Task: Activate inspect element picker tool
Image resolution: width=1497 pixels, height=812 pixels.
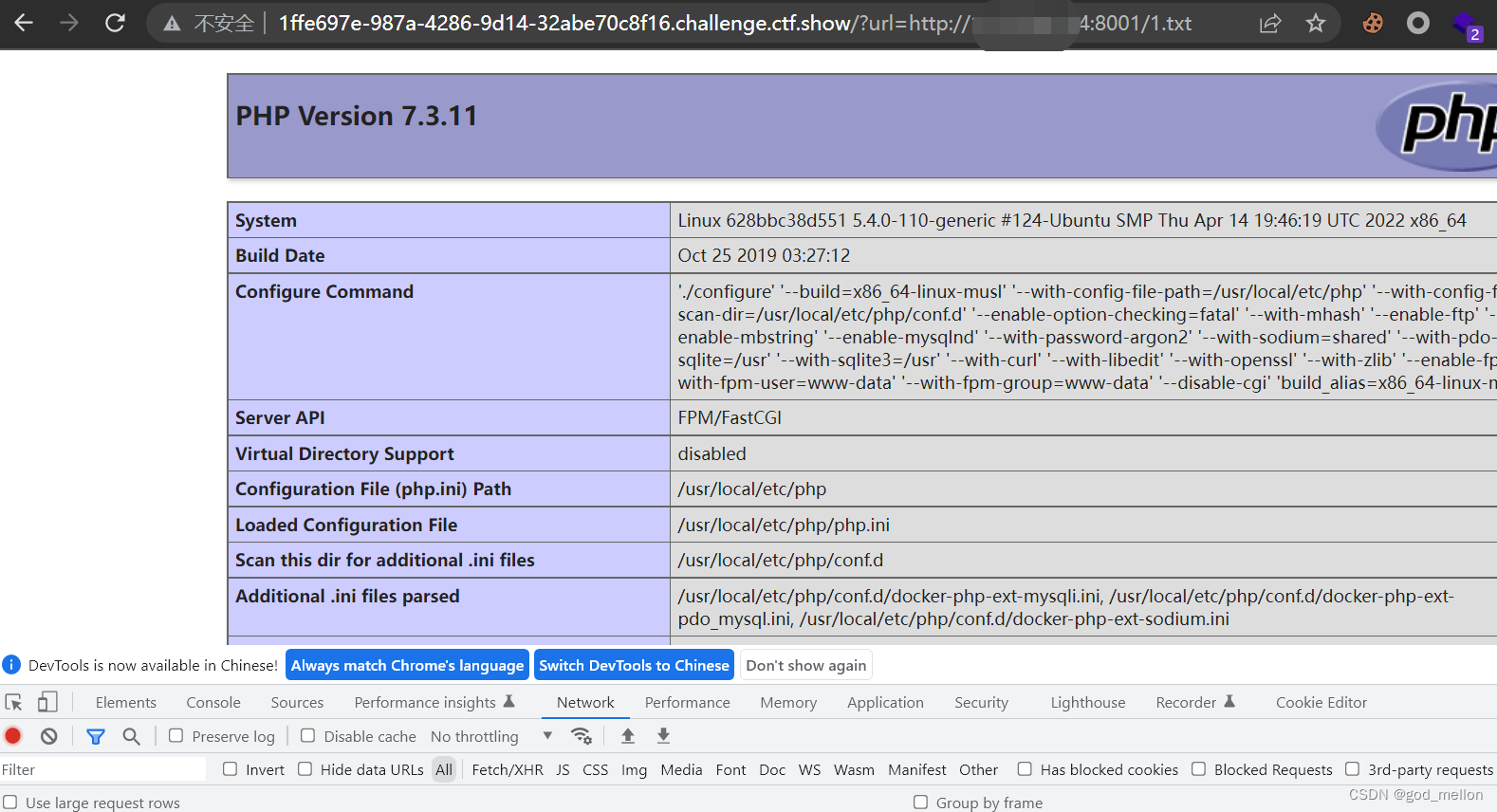Action: [x=14, y=702]
